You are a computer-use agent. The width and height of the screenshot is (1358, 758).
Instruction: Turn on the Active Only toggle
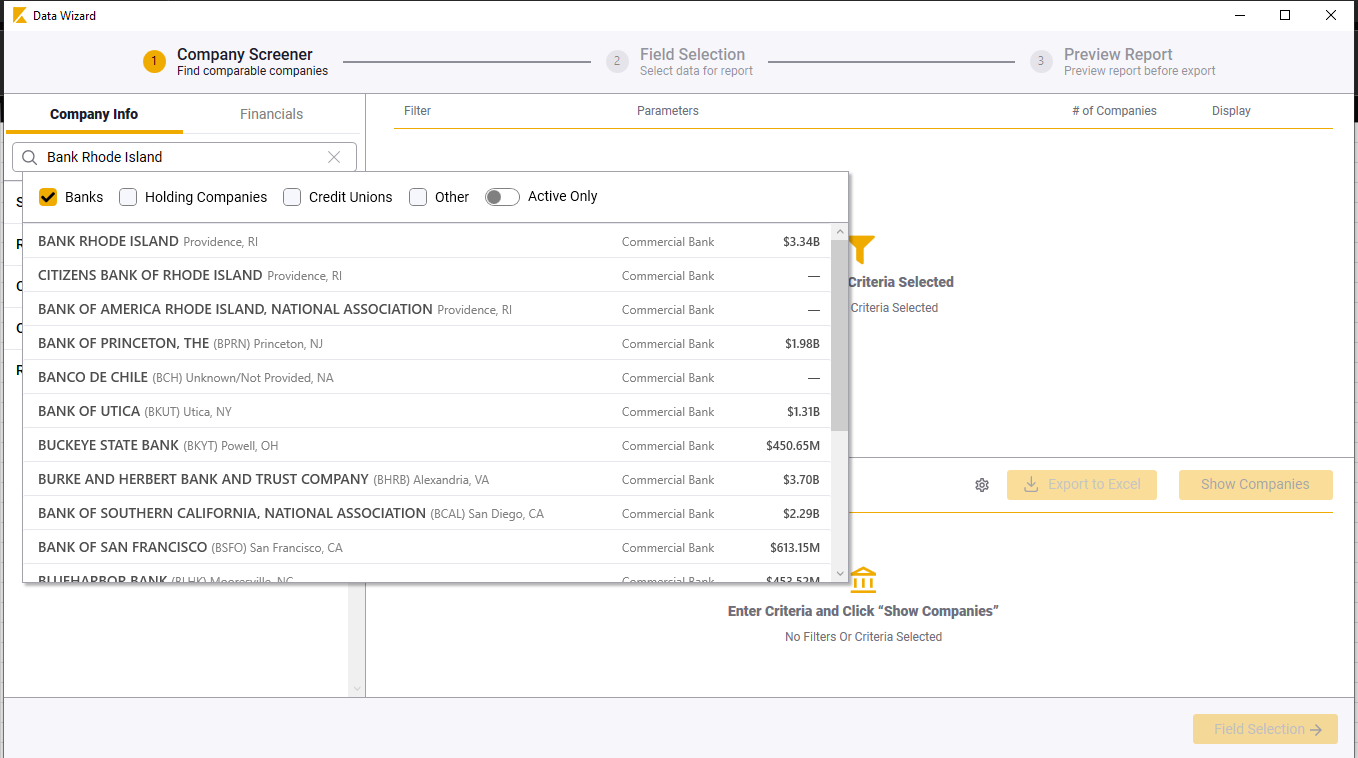click(x=502, y=197)
